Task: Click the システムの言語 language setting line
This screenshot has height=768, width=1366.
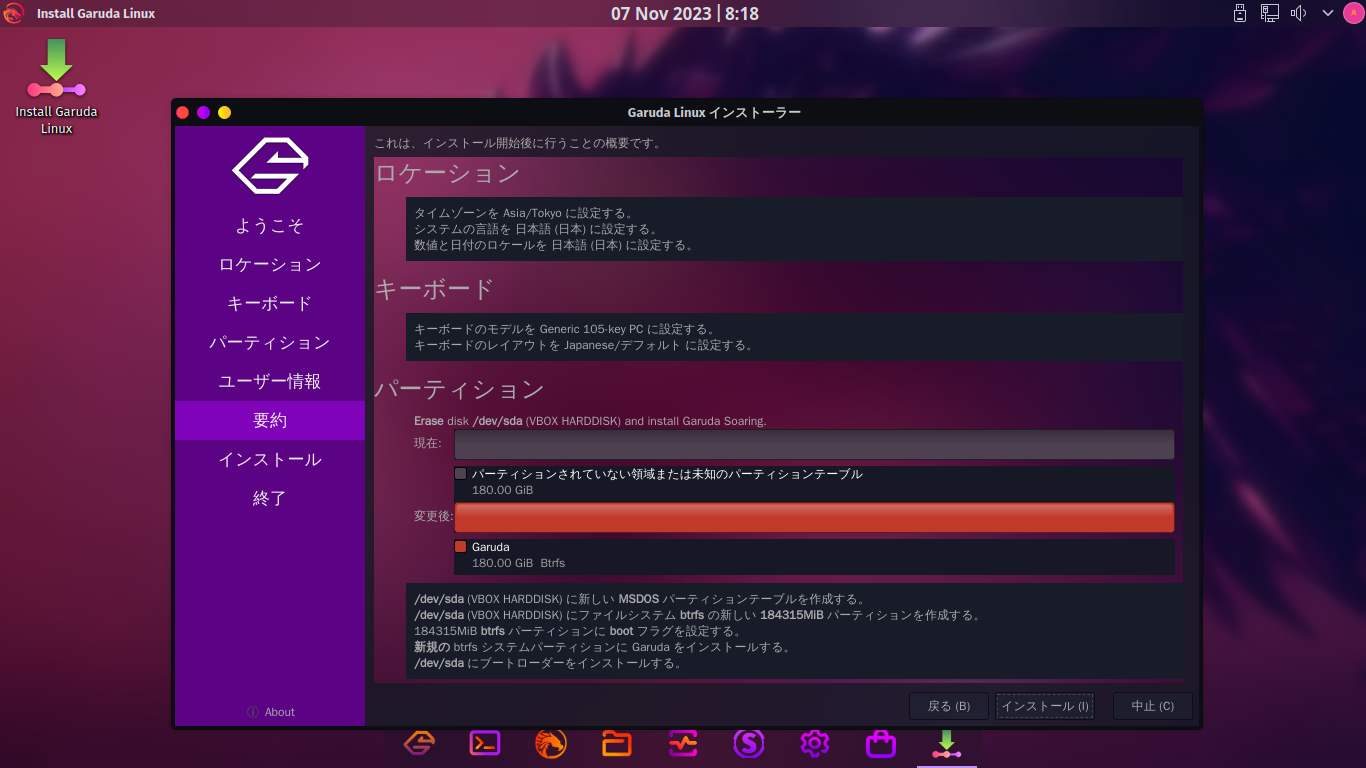Action: (x=537, y=229)
